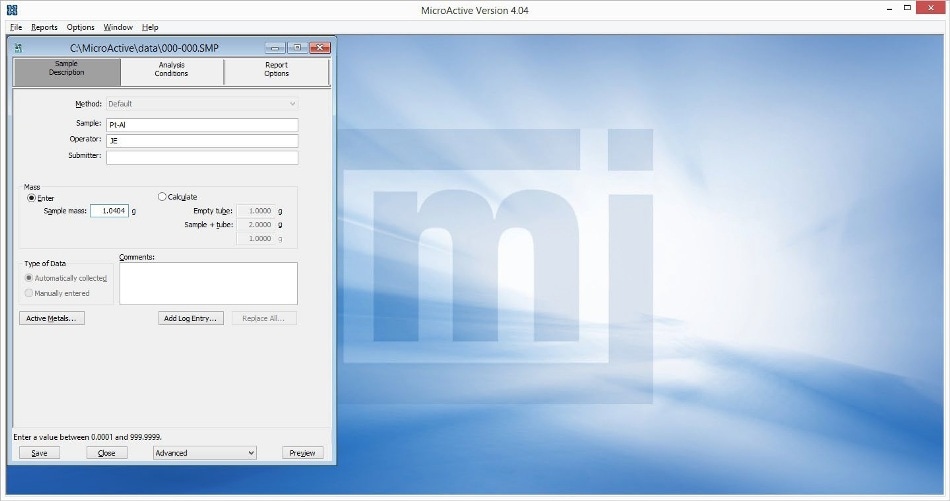
Task: Click the Sample name field
Action: pyautogui.click(x=202, y=125)
